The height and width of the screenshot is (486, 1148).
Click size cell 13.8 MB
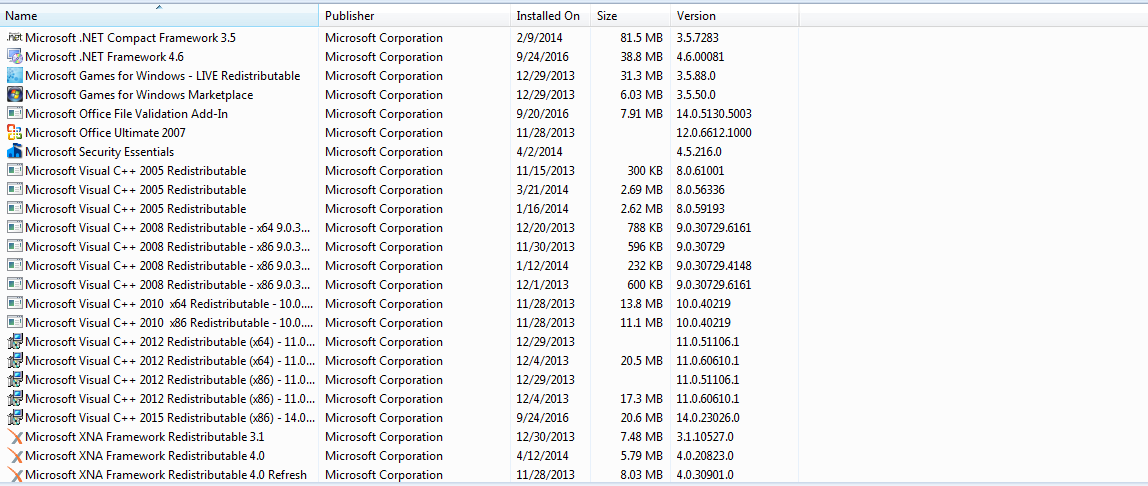tap(641, 304)
